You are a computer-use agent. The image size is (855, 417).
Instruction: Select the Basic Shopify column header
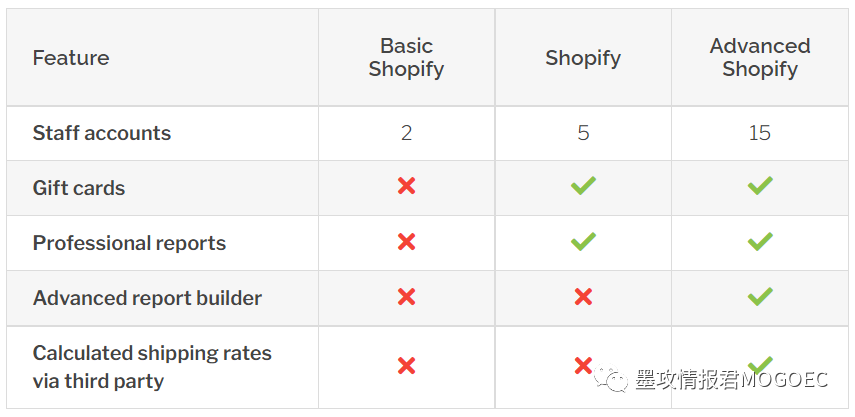(406, 57)
